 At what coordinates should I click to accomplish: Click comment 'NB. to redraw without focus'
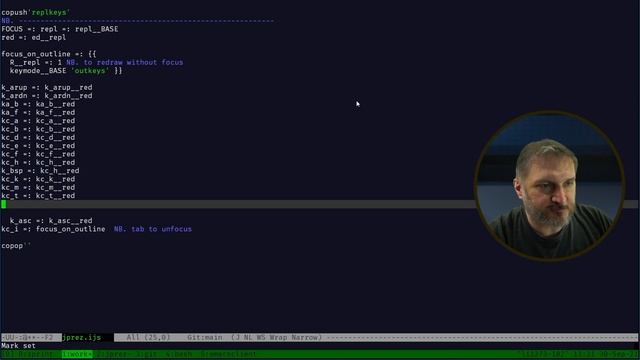point(124,62)
